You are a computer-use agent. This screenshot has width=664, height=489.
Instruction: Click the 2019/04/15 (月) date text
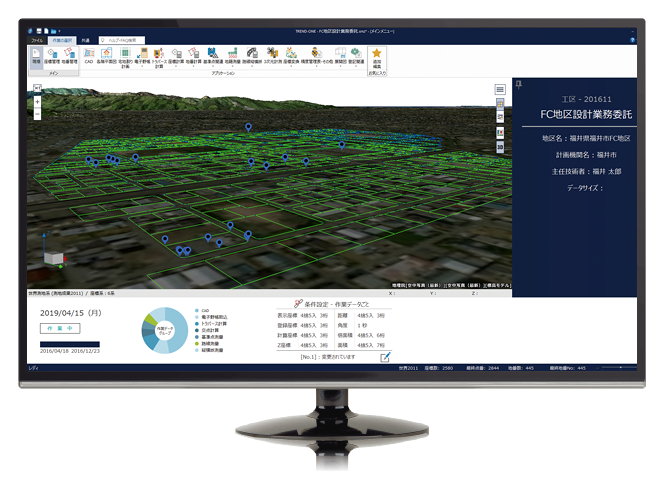[x=71, y=313]
